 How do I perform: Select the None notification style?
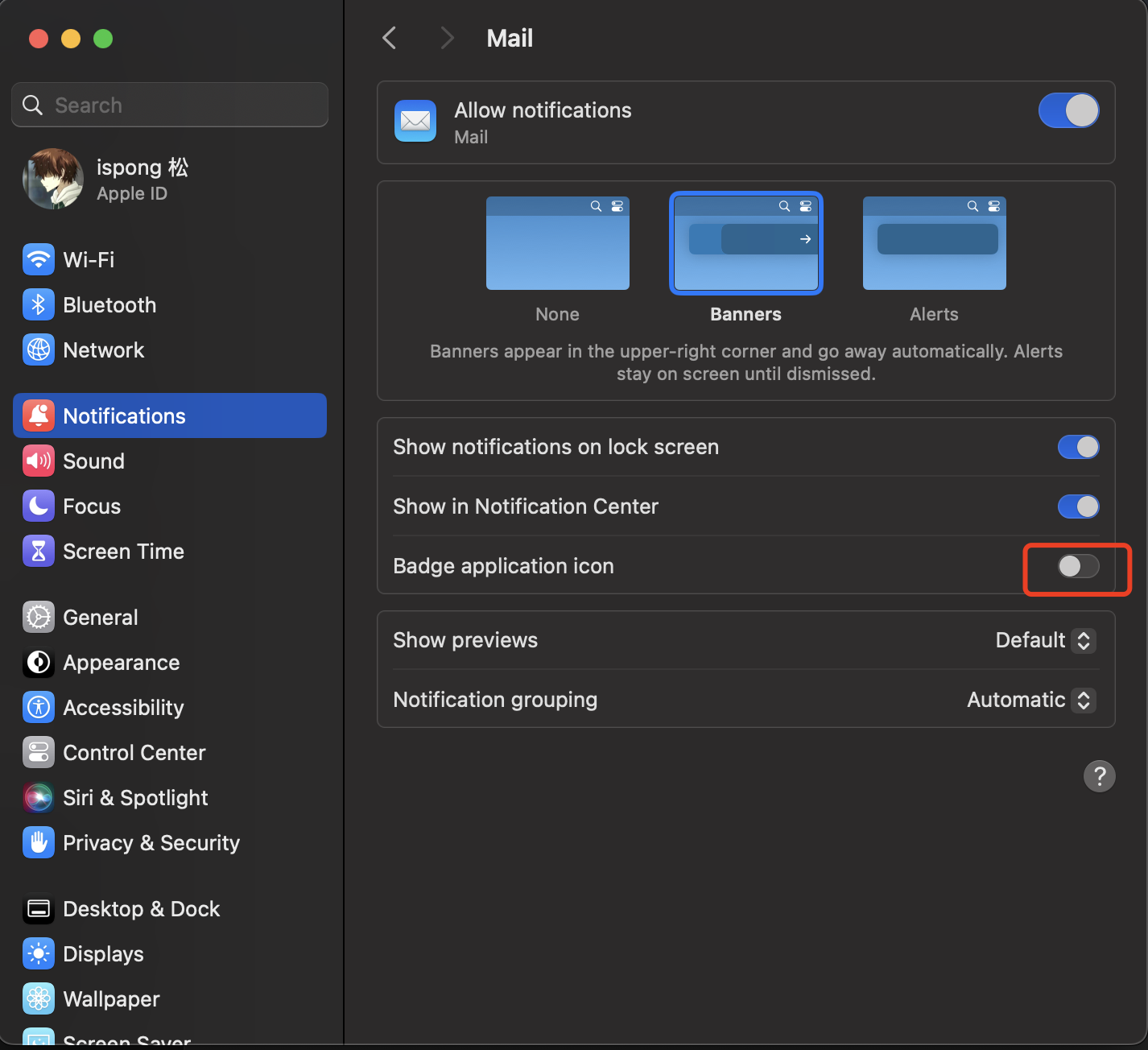coord(558,243)
